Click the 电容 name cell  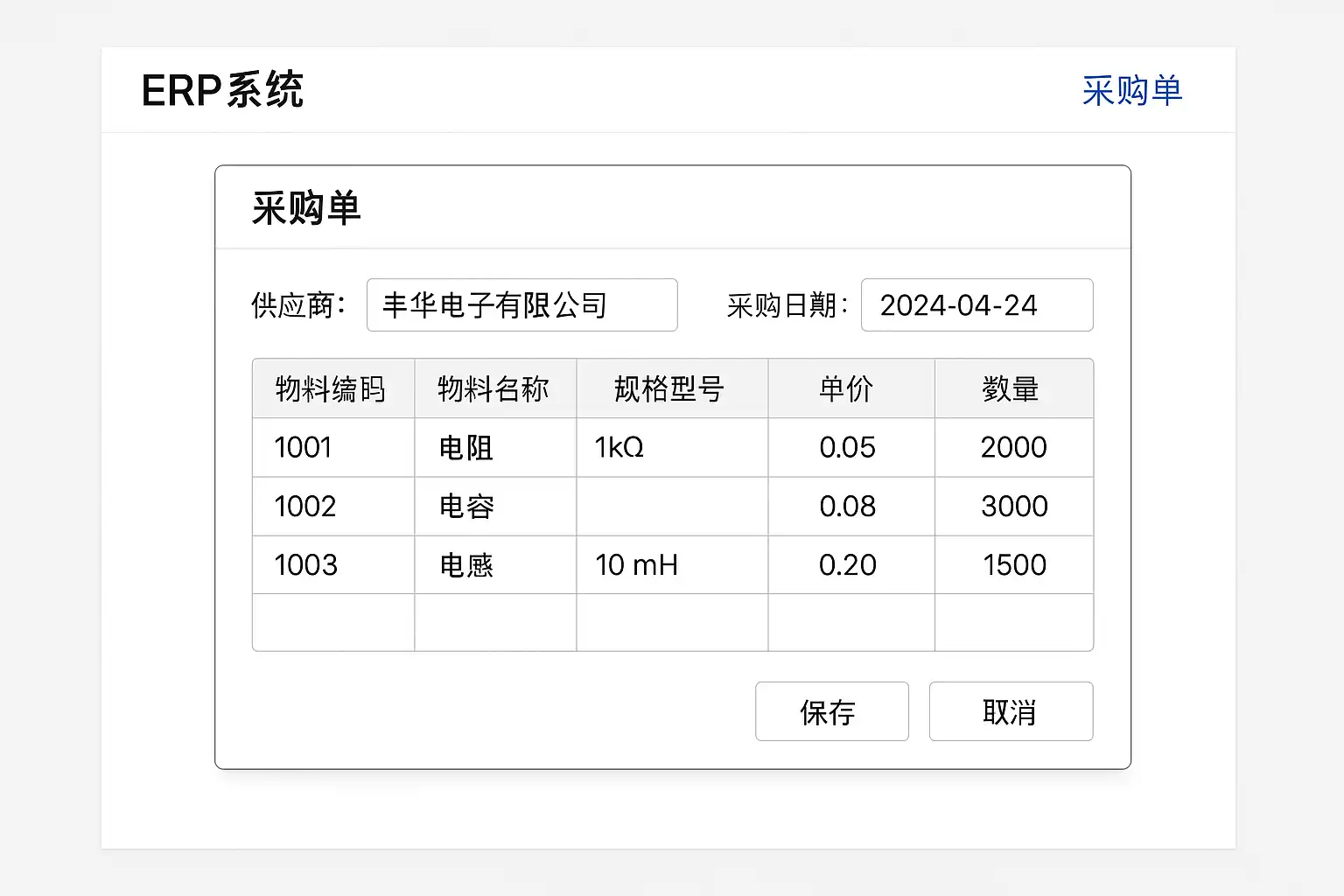click(495, 507)
